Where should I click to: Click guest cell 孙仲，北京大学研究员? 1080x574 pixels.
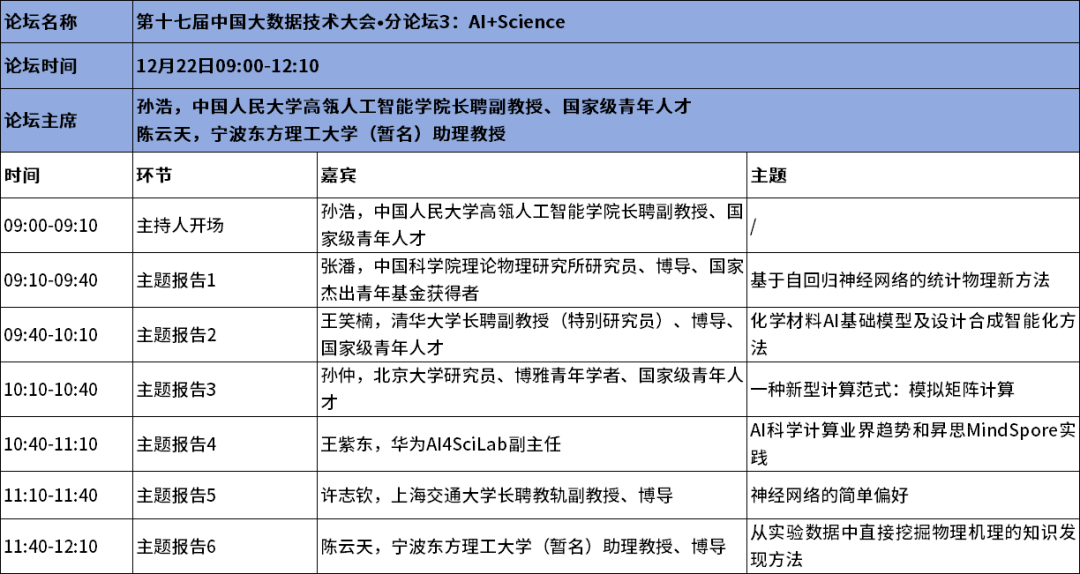coord(532,389)
